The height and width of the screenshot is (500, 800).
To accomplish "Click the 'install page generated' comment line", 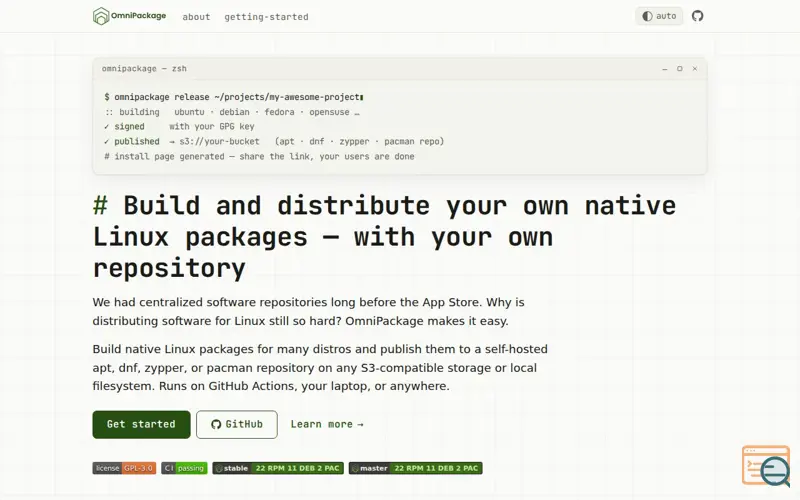I will [259, 157].
